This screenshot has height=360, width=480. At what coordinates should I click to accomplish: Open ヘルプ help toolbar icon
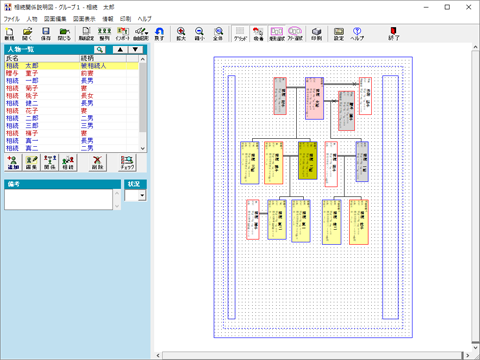(357, 34)
